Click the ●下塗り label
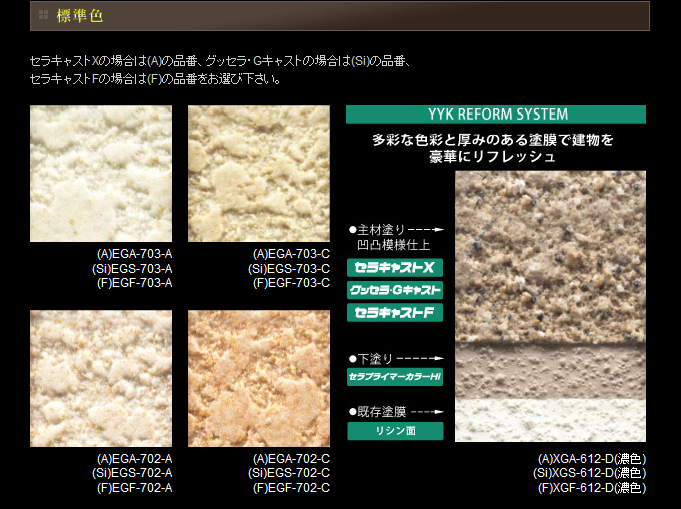 370,359
